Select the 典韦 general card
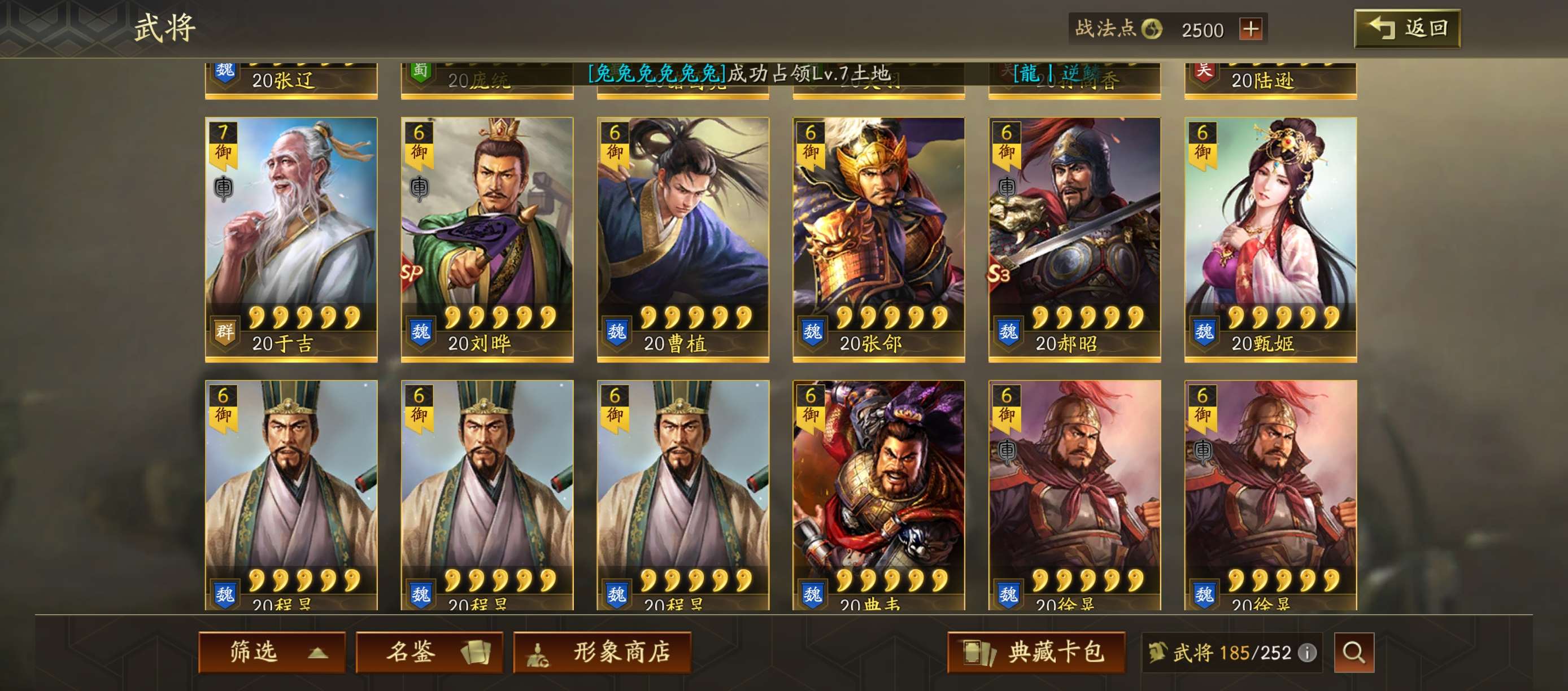 (878, 495)
